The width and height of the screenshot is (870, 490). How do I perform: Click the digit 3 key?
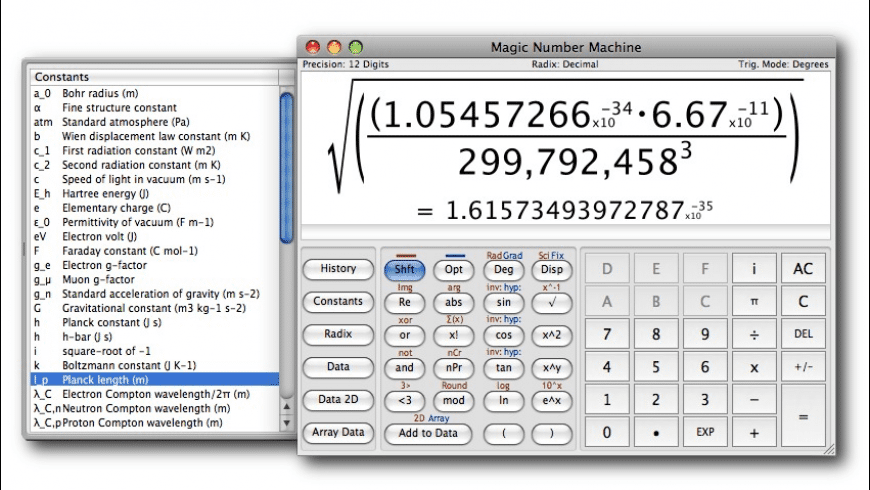(x=705, y=400)
